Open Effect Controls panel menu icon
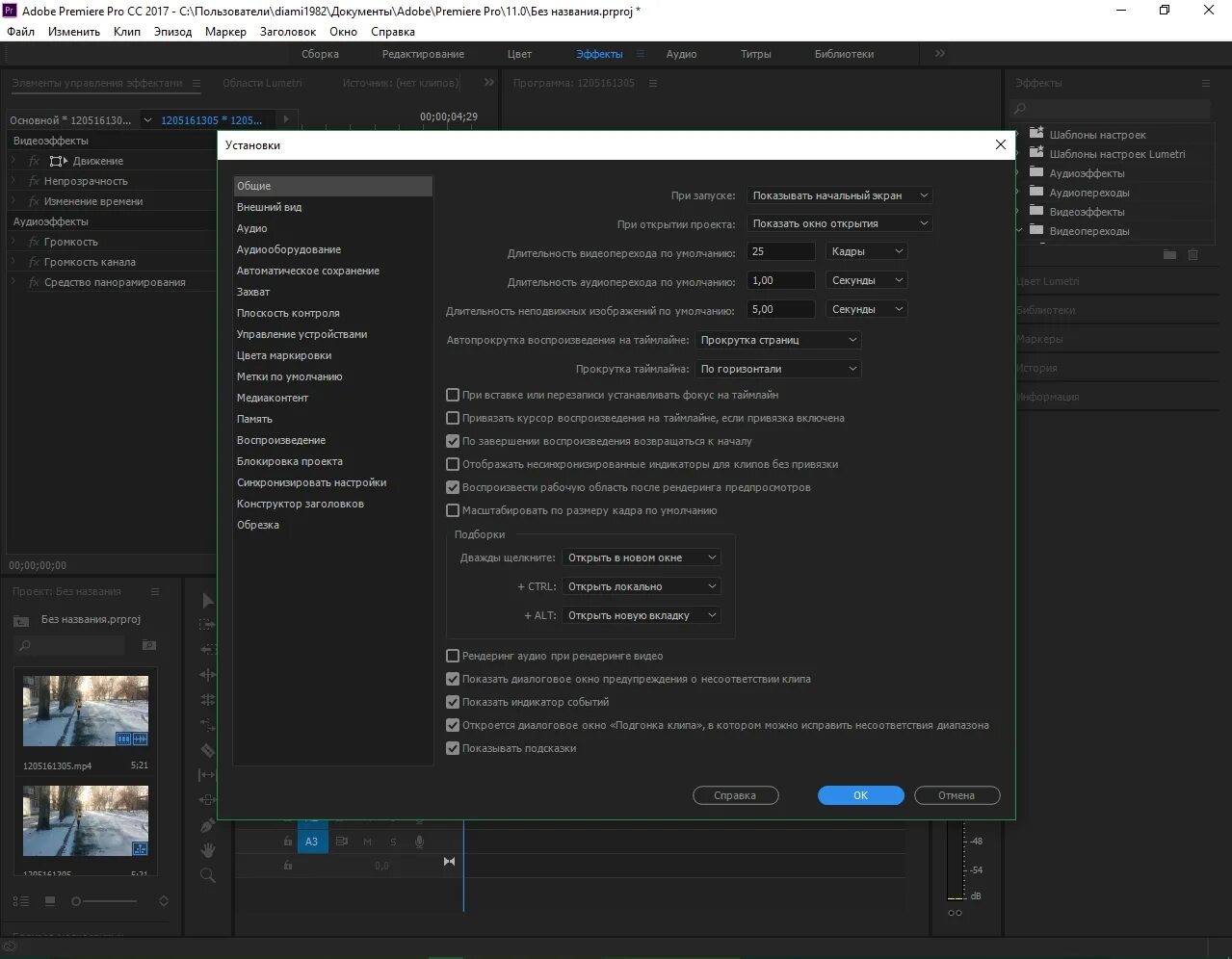Screen dimensions: 1232x959 coord(197,84)
